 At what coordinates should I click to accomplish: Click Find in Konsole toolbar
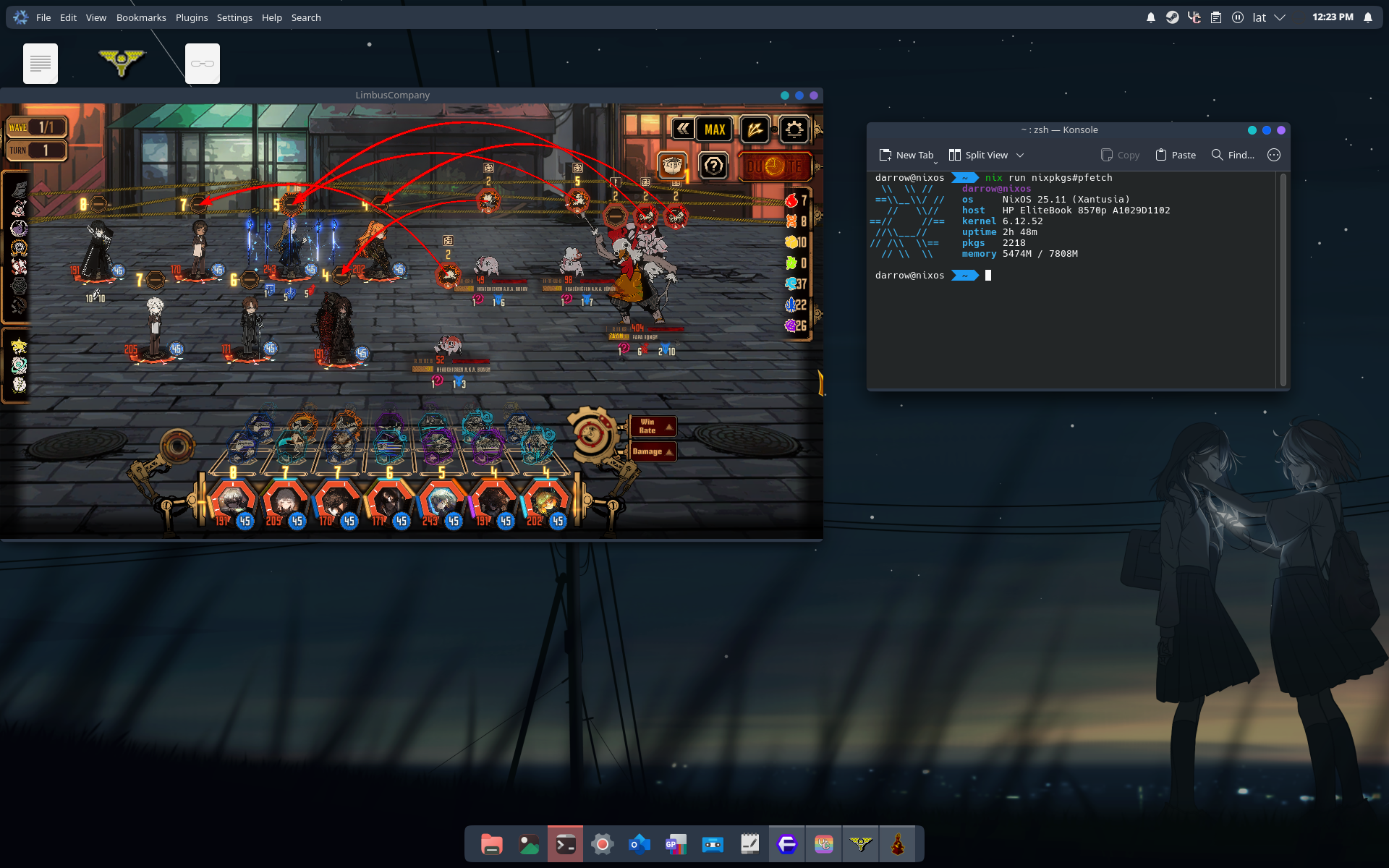point(1233,156)
